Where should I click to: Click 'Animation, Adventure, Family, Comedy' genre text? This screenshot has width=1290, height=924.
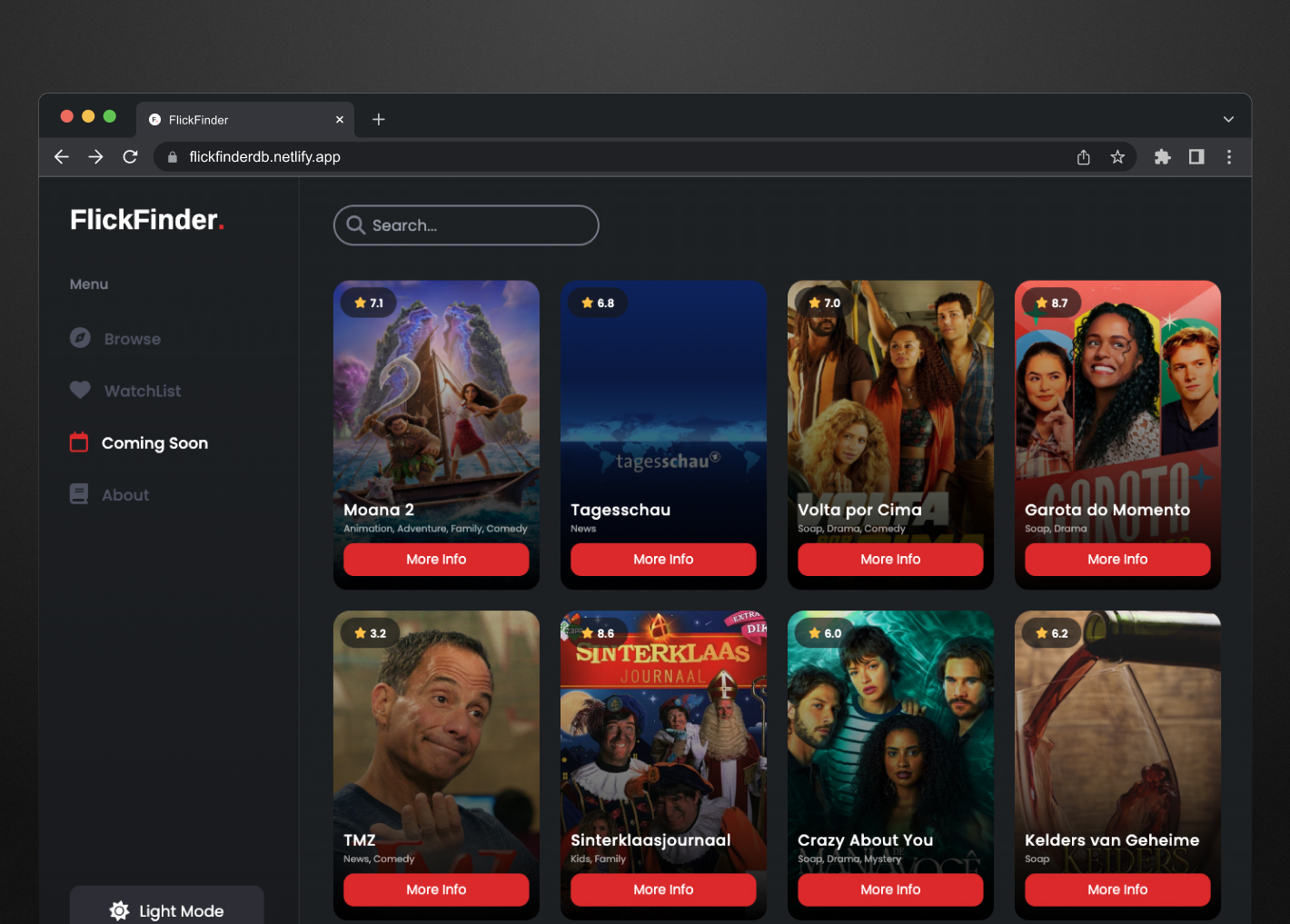tap(435, 528)
